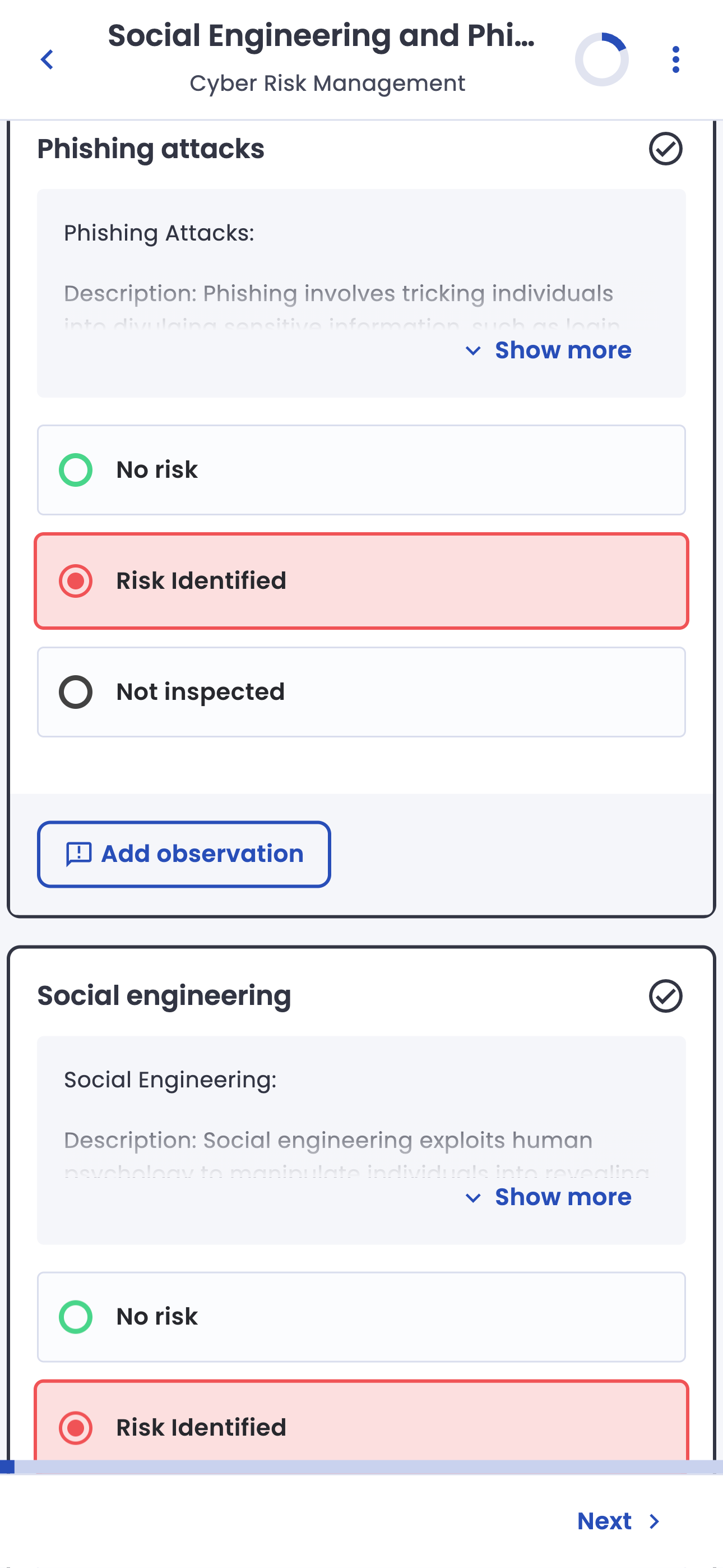Select No risk for Phishing attacks

(361, 470)
